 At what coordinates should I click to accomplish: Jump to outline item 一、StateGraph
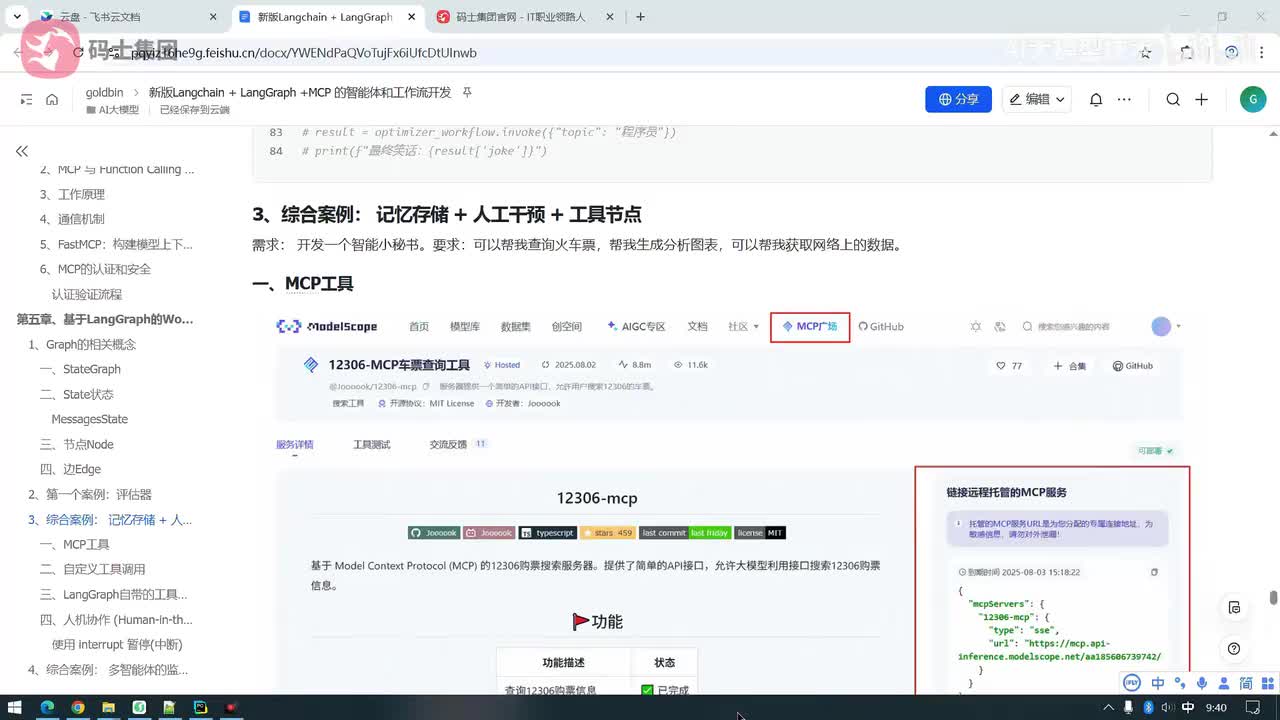(x=80, y=369)
